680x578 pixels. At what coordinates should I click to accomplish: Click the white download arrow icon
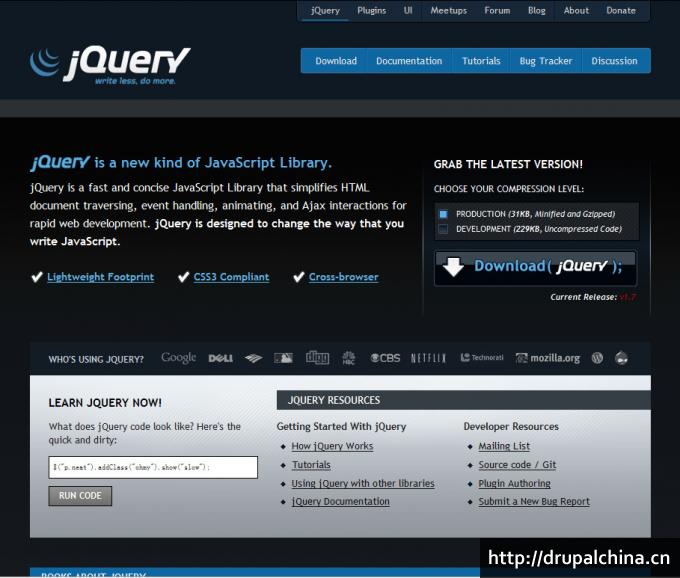(454, 267)
